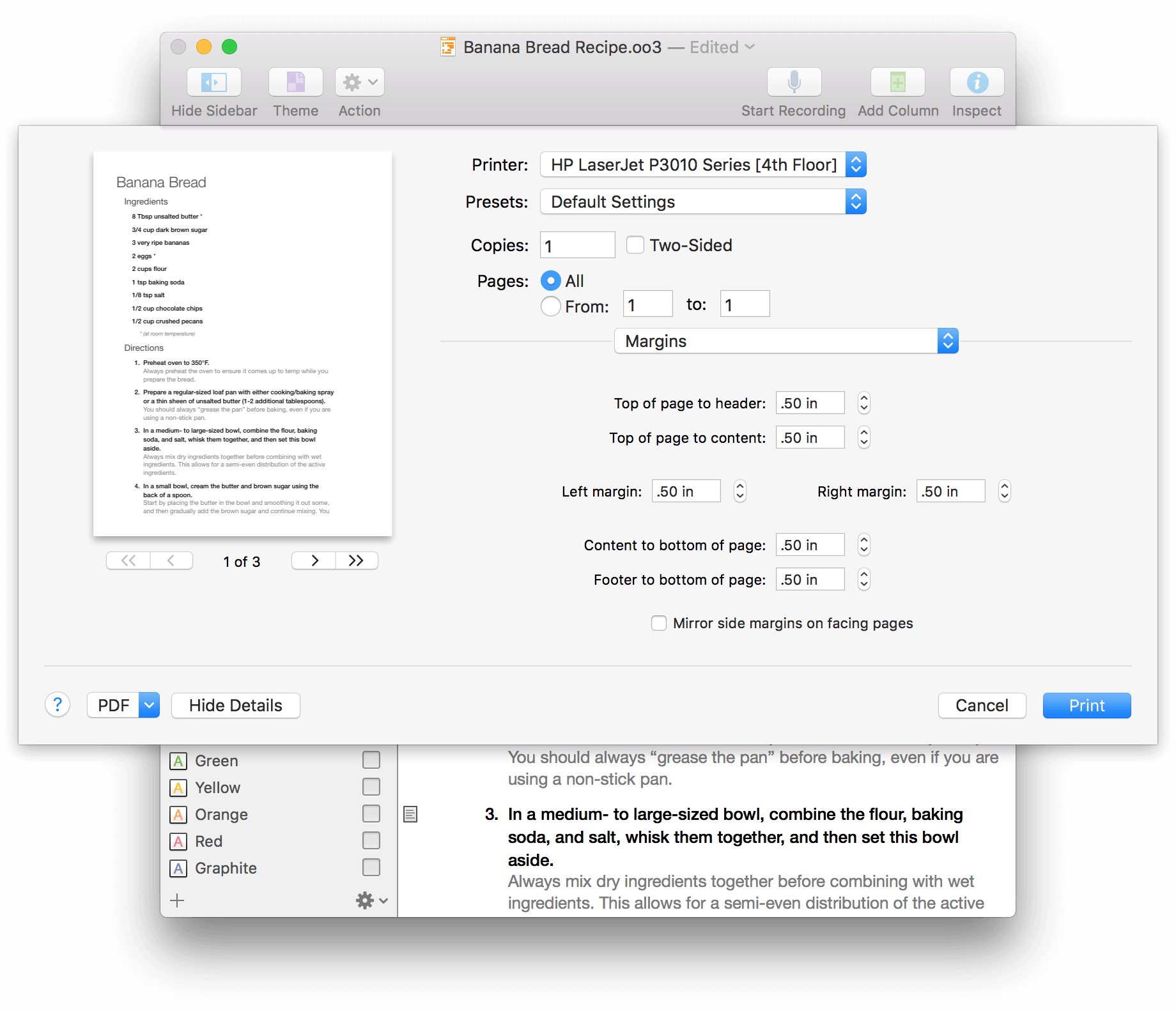Click the Left margin field
This screenshot has width=1176, height=1011.
pyautogui.click(x=686, y=491)
